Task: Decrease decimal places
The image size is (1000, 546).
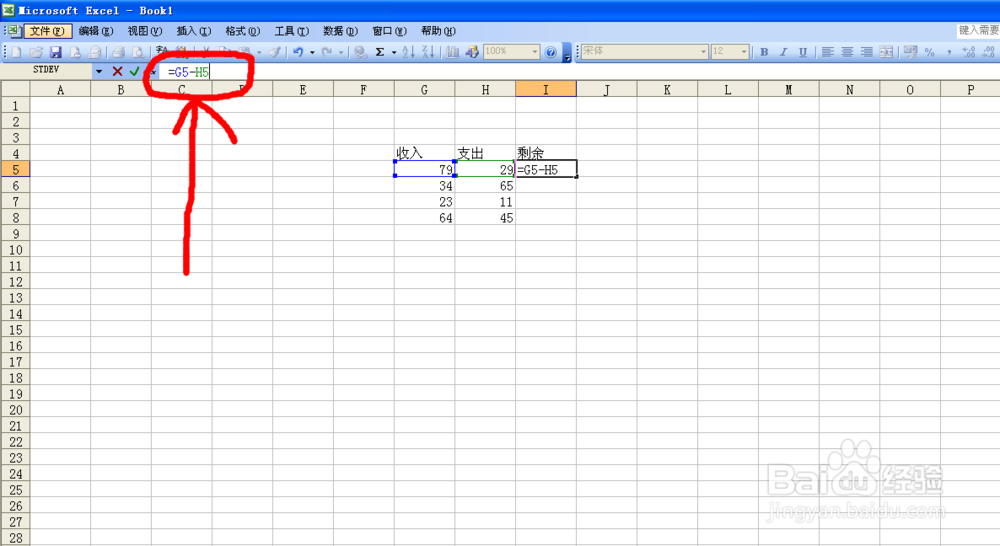Action: pos(989,52)
